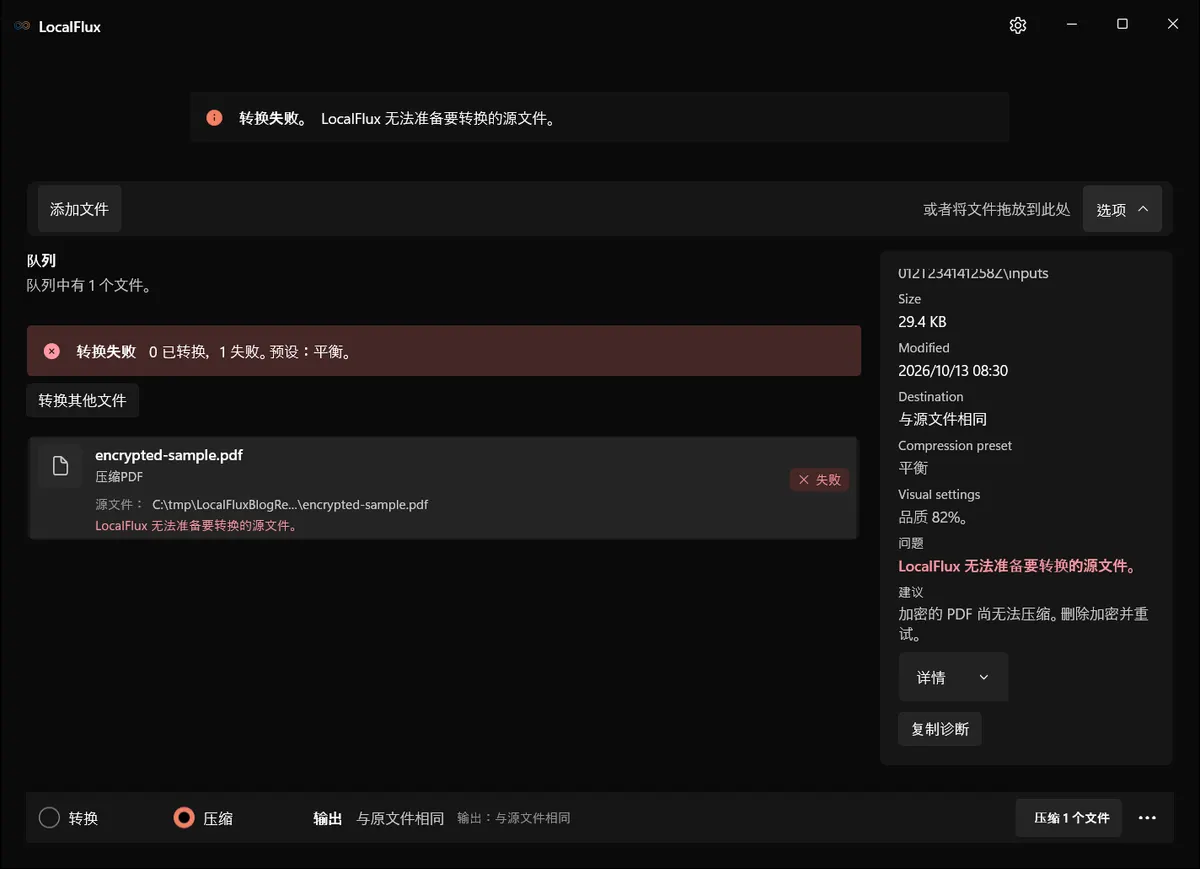1200x869 pixels.
Task: Click the 2026/10/13 08:30 modified date
Action: (x=953, y=371)
